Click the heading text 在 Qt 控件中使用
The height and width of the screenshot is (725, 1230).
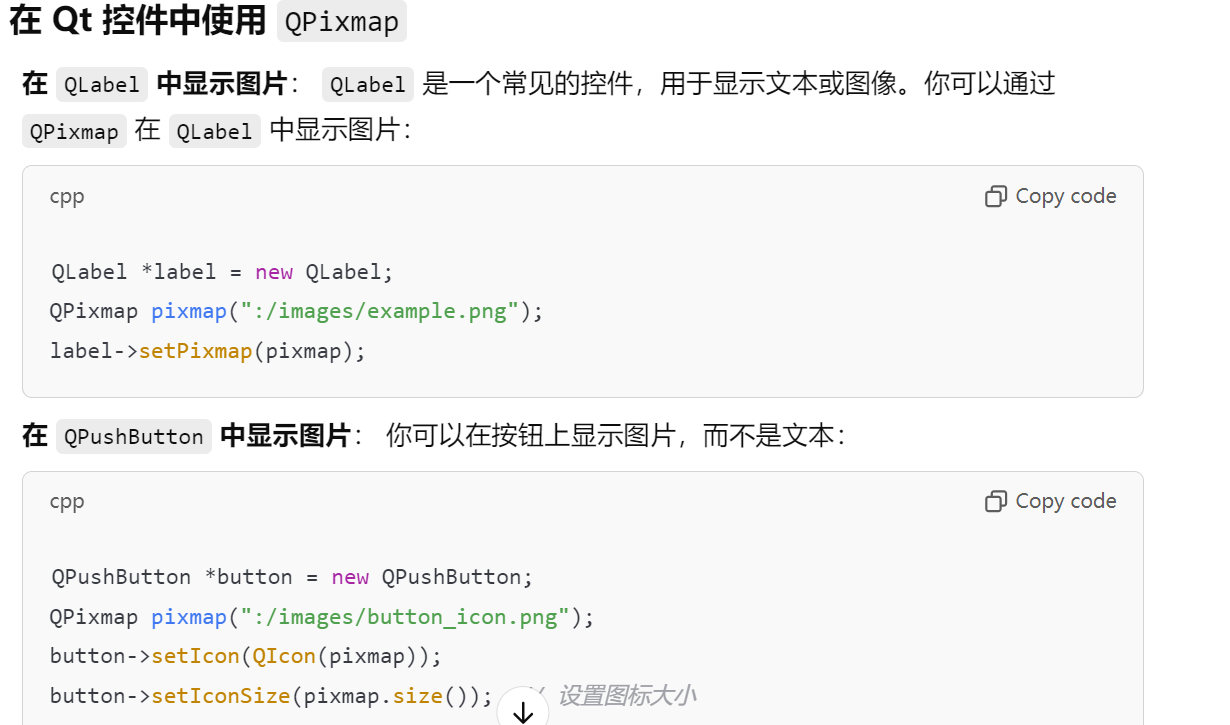(x=138, y=21)
